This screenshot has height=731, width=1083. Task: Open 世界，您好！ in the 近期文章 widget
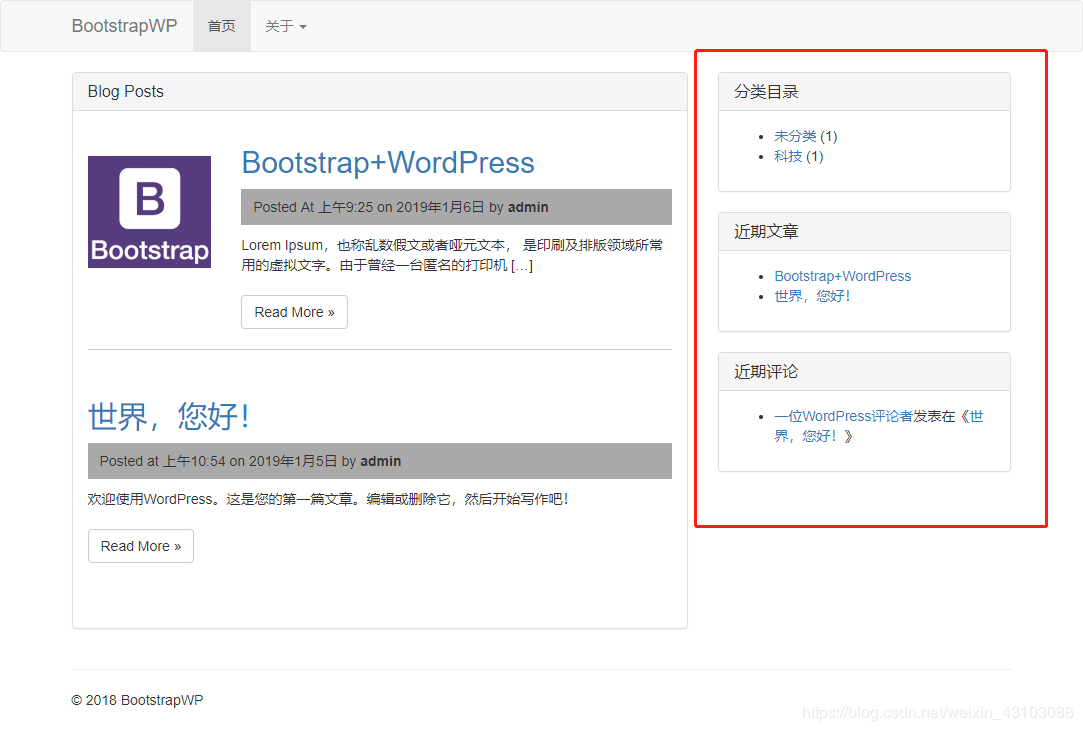tap(812, 296)
